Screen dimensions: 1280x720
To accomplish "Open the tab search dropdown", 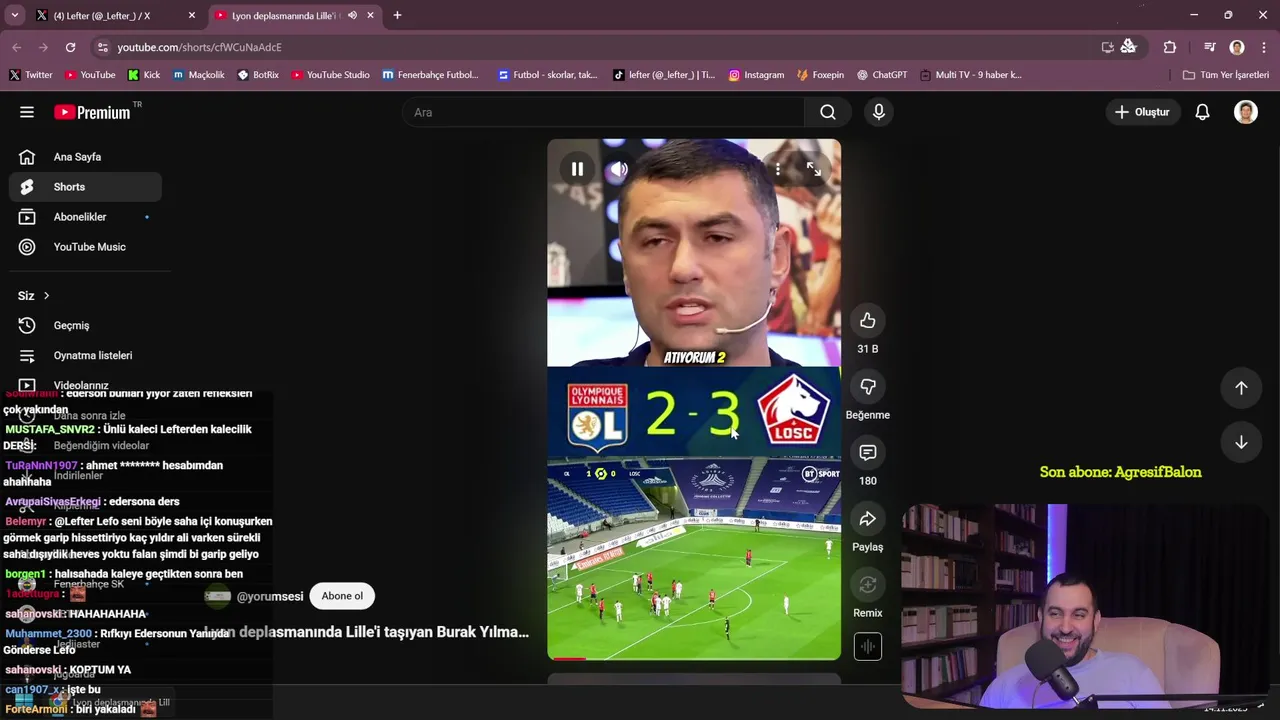I will (x=14, y=16).
